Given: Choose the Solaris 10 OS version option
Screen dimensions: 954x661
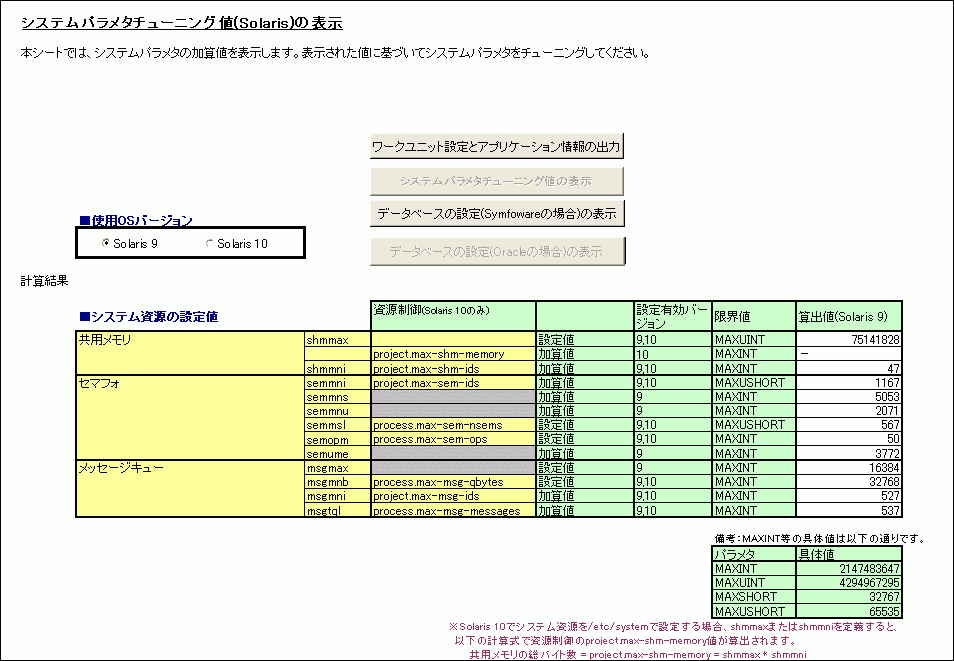Looking at the screenshot, I should pyautogui.click(x=211, y=243).
